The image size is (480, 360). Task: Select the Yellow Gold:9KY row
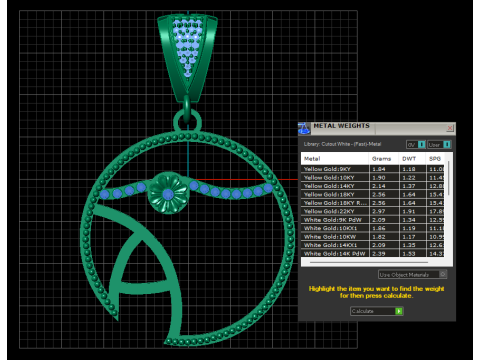(372, 169)
